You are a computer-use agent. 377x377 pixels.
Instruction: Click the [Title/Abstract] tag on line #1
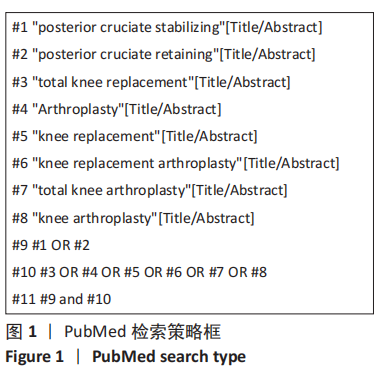coord(274,27)
